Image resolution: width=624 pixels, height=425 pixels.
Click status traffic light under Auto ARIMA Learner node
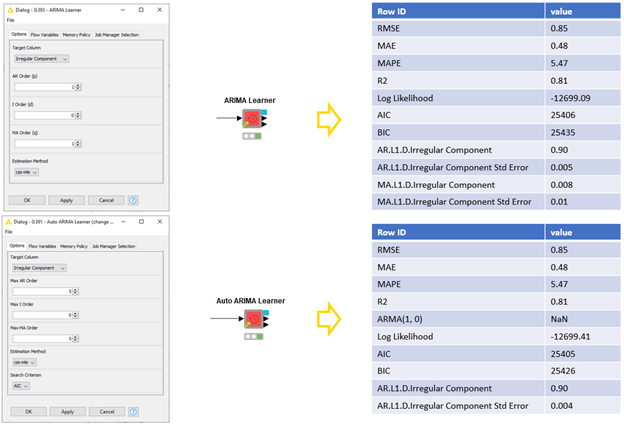pos(253,337)
